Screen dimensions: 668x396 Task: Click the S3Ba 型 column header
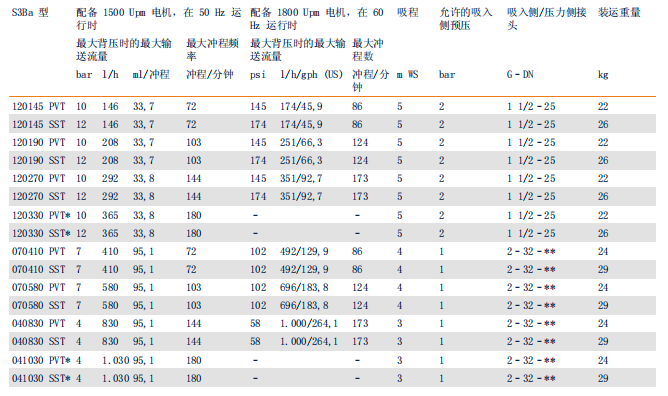click(x=30, y=13)
